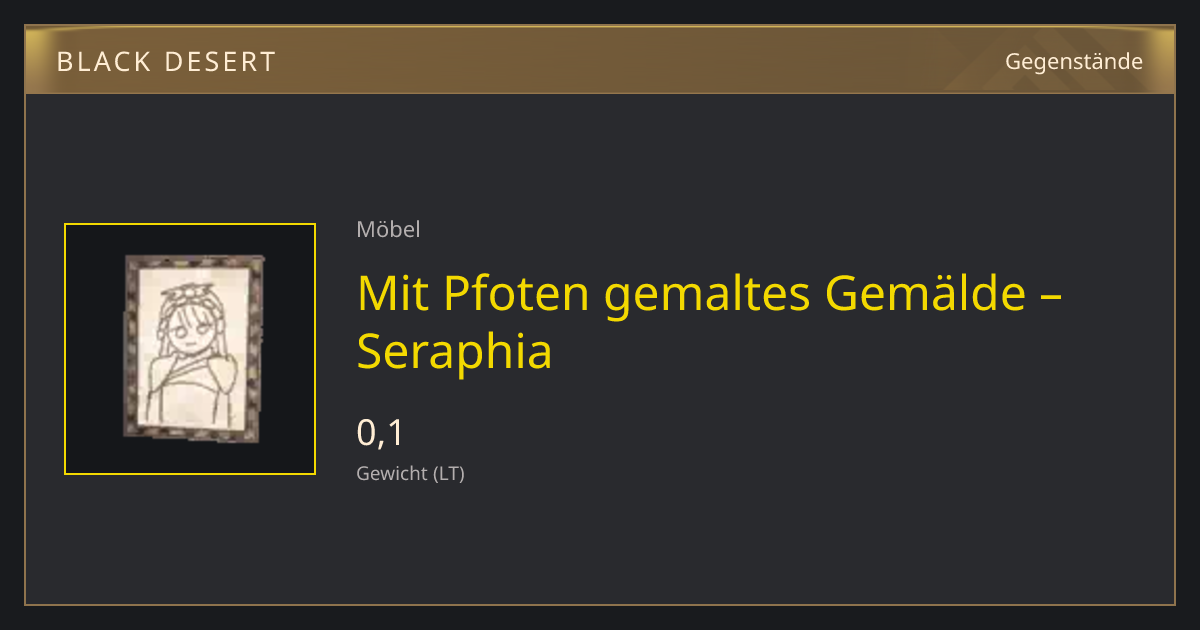This screenshot has height=630, width=1200.
Task: Click the Gewicht (LT) label
Action: click(x=410, y=473)
